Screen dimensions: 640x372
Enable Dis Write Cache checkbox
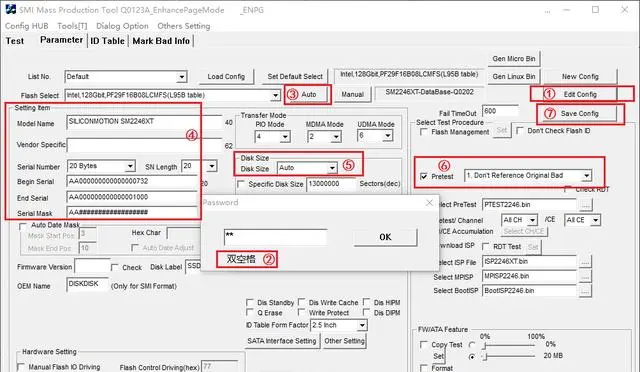[301, 303]
